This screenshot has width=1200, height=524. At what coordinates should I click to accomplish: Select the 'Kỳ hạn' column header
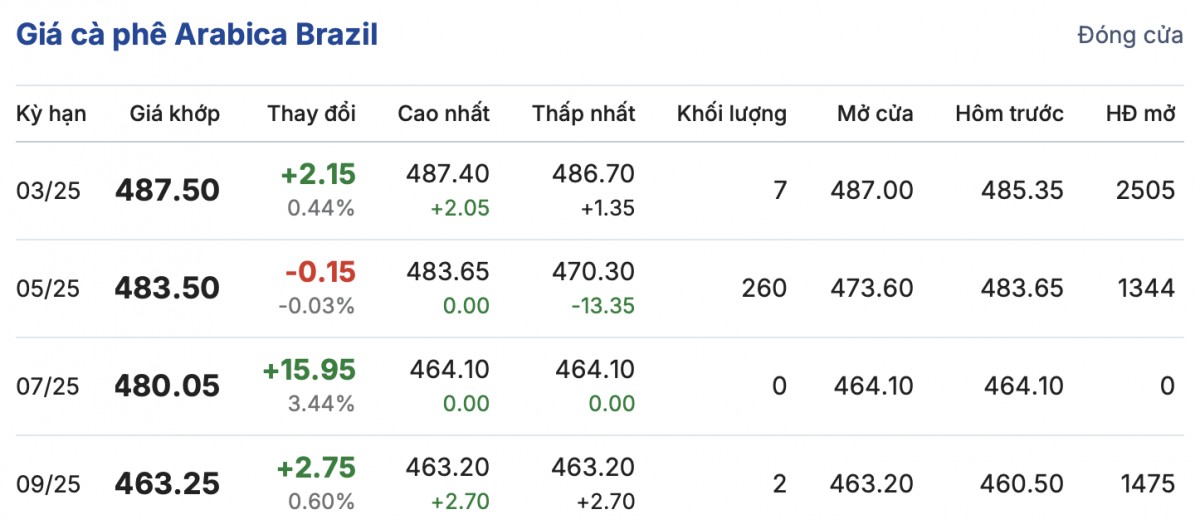click(x=51, y=114)
